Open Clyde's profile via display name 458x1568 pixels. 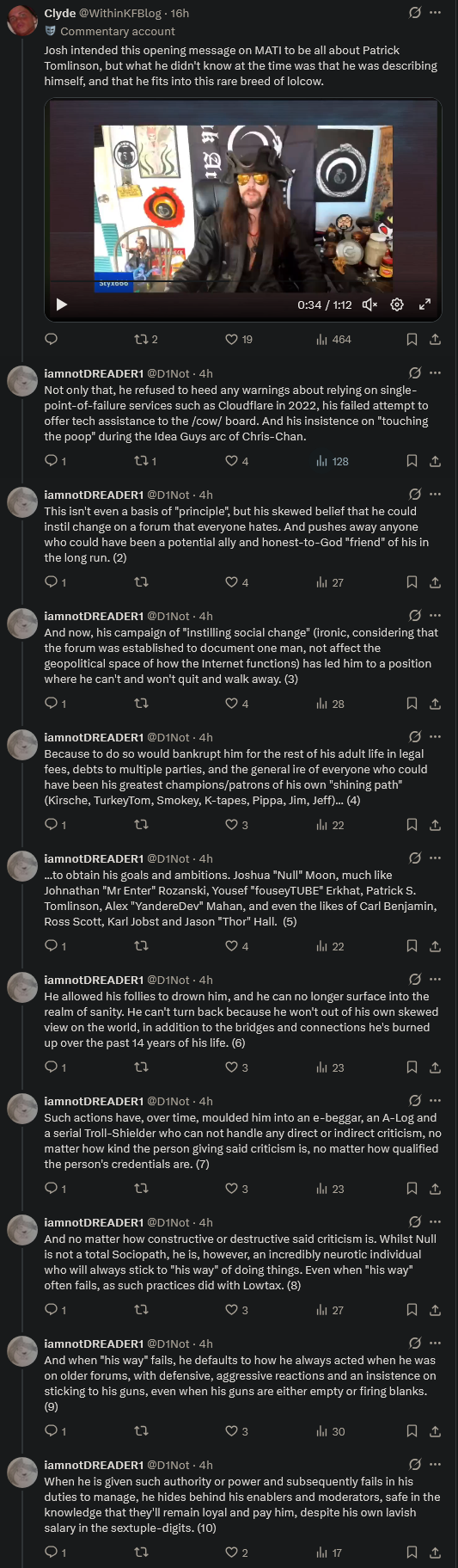[60, 13]
